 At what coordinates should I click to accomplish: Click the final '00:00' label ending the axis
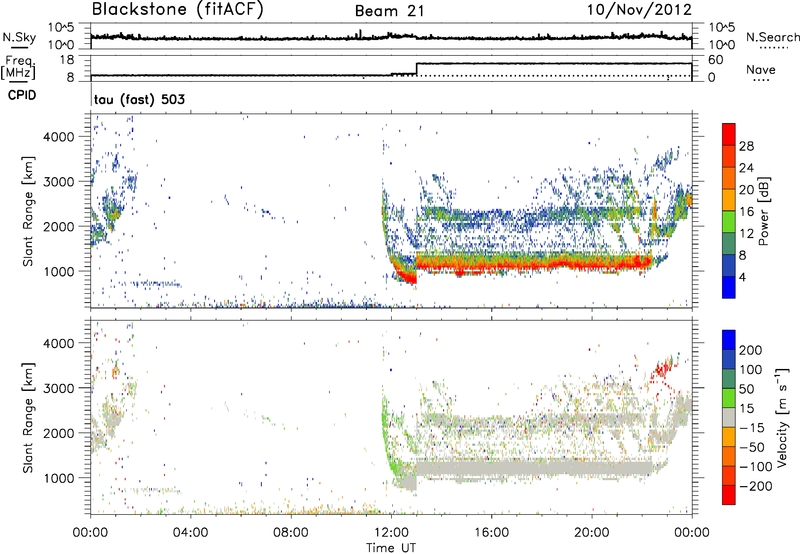click(692, 533)
